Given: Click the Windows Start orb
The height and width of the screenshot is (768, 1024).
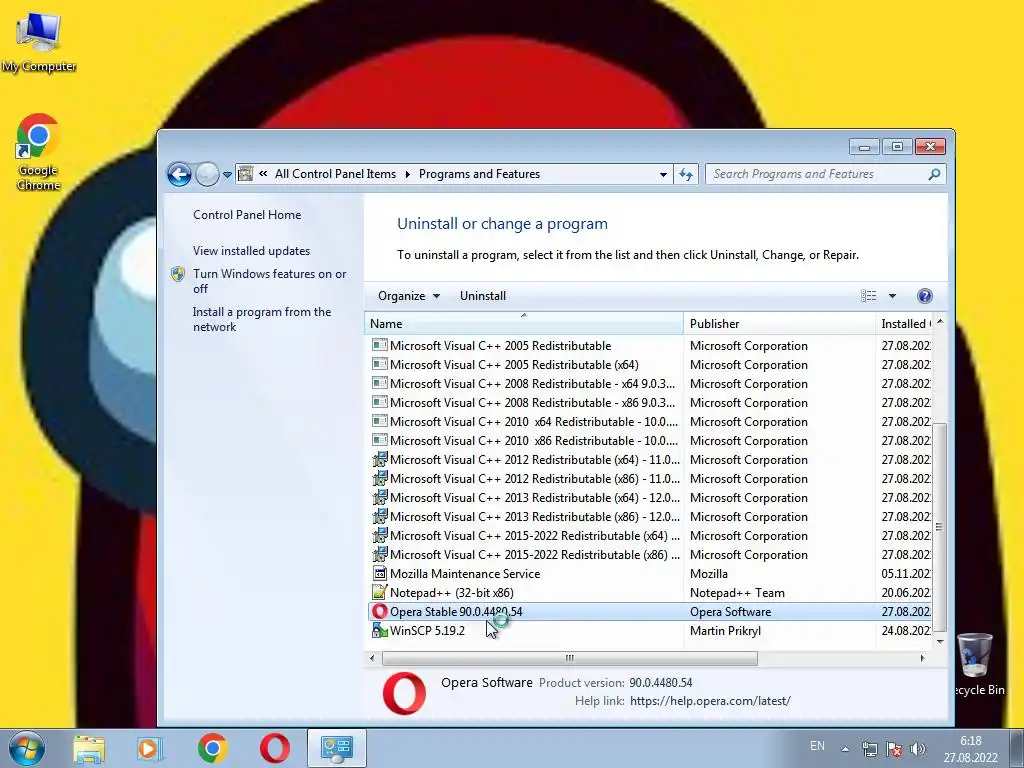Looking at the screenshot, I should (x=26, y=748).
